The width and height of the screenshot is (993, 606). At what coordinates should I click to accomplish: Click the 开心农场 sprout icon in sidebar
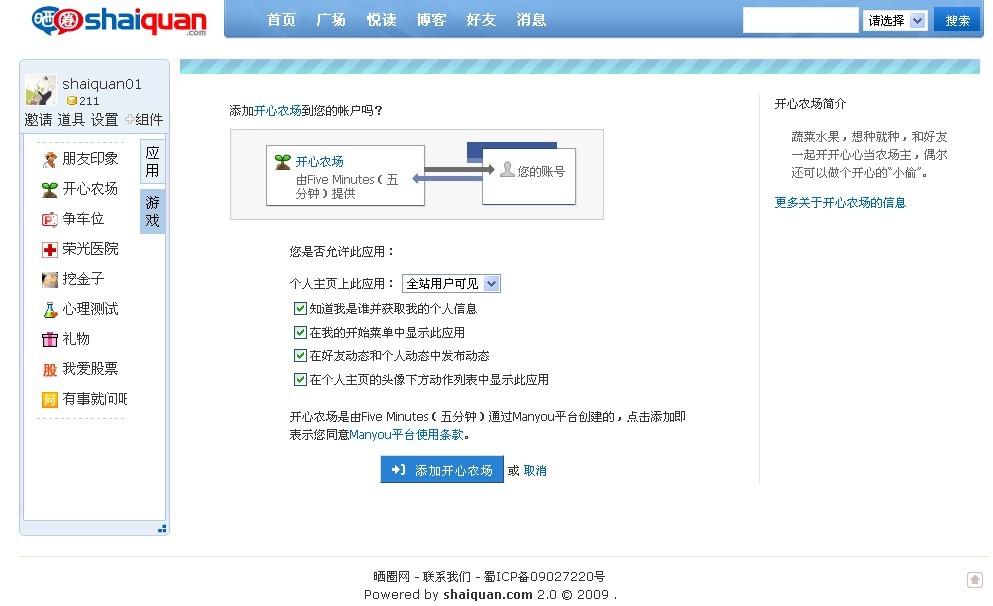click(49, 189)
